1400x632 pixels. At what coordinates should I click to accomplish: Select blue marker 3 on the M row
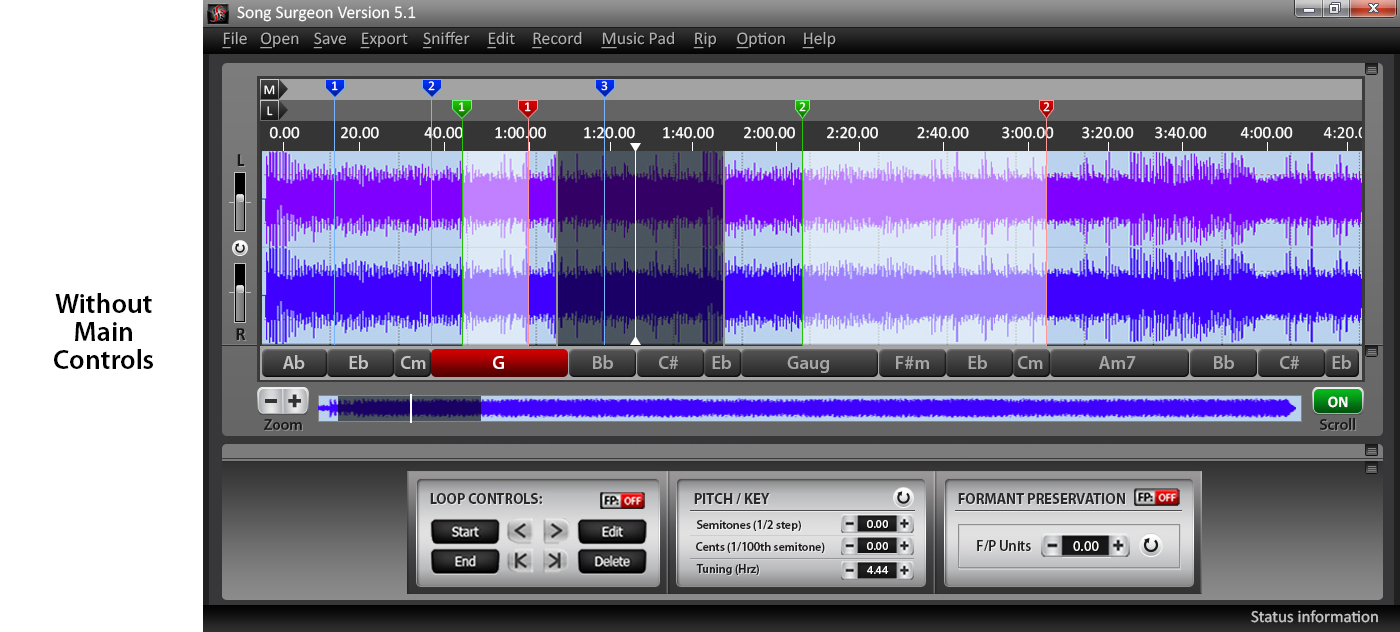tap(604, 87)
